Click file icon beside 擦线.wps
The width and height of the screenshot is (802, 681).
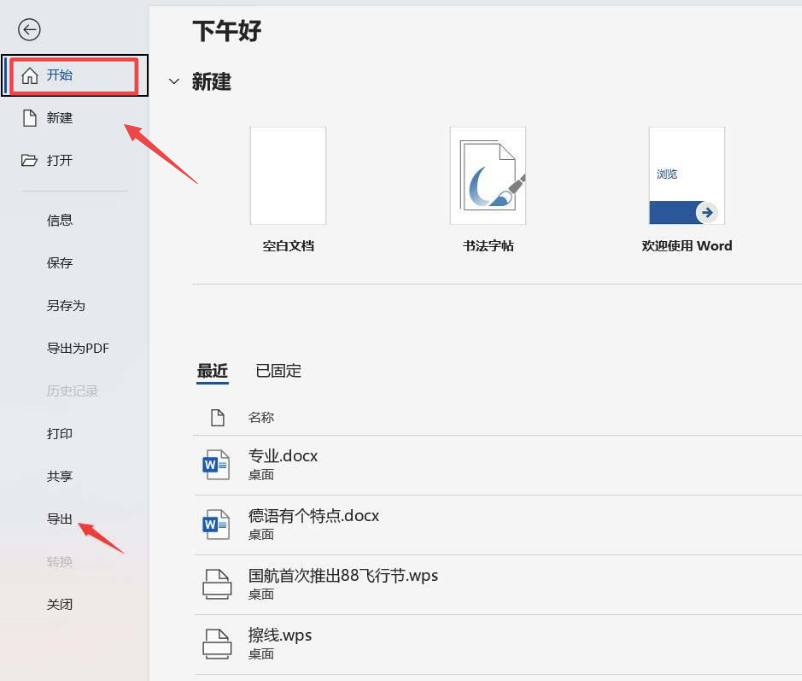click(217, 644)
